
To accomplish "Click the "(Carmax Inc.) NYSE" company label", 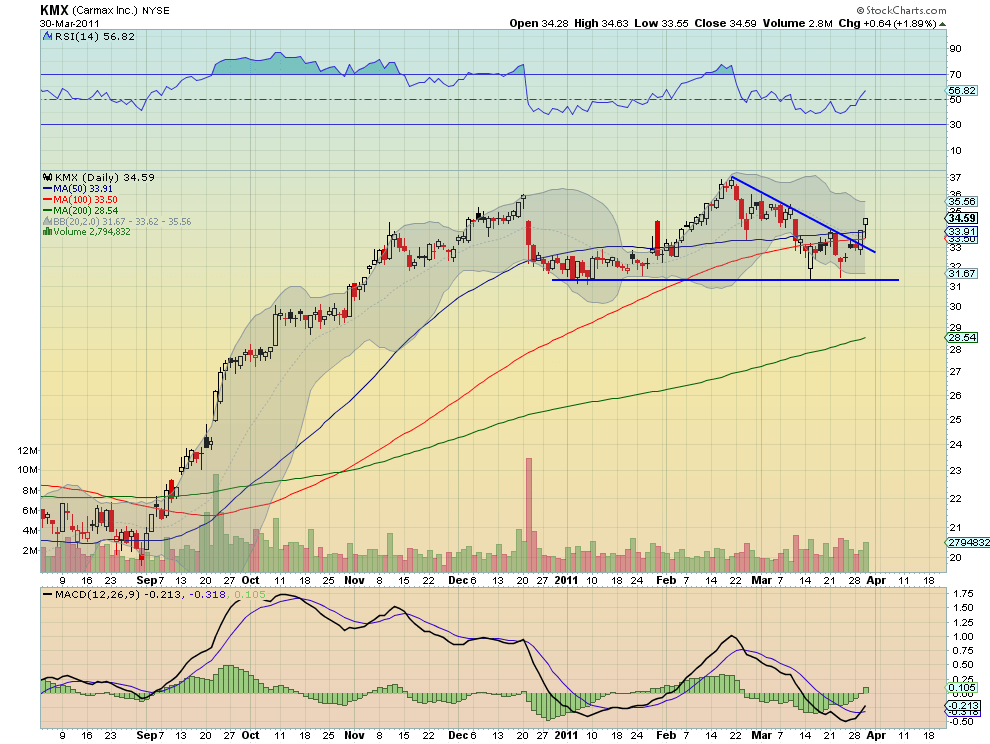I will [121, 11].
